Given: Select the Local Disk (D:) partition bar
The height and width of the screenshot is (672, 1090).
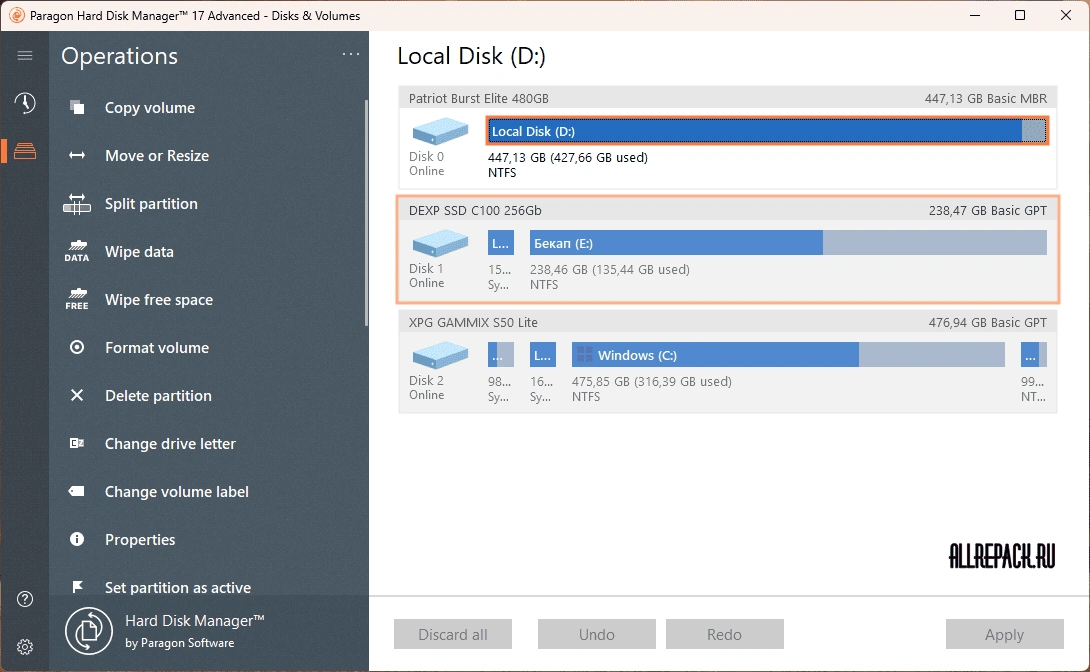Looking at the screenshot, I should 767,131.
